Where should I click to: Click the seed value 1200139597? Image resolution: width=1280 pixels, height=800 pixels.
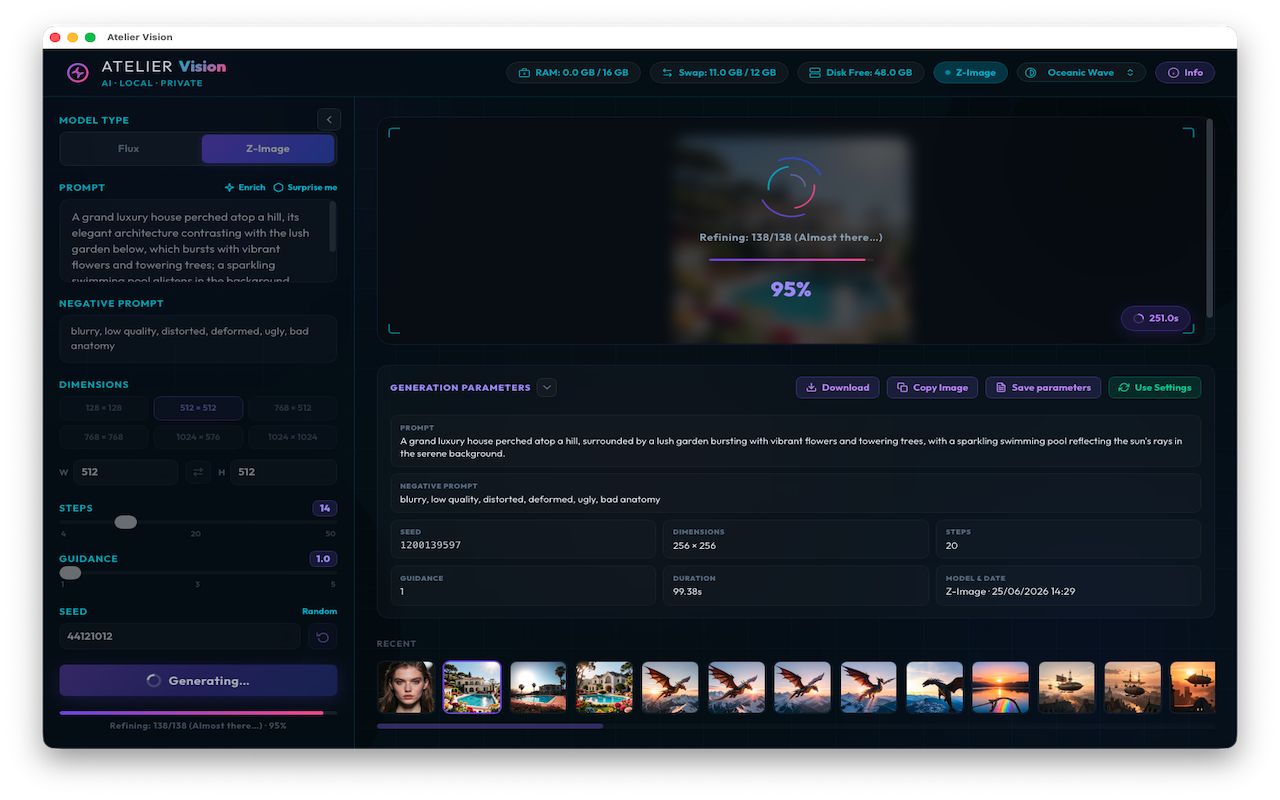(x=430, y=545)
